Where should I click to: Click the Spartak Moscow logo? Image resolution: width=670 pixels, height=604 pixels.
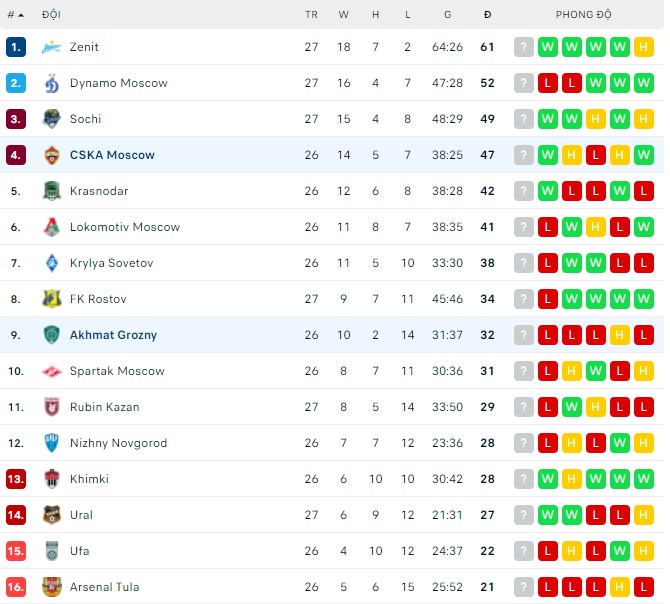[52, 371]
